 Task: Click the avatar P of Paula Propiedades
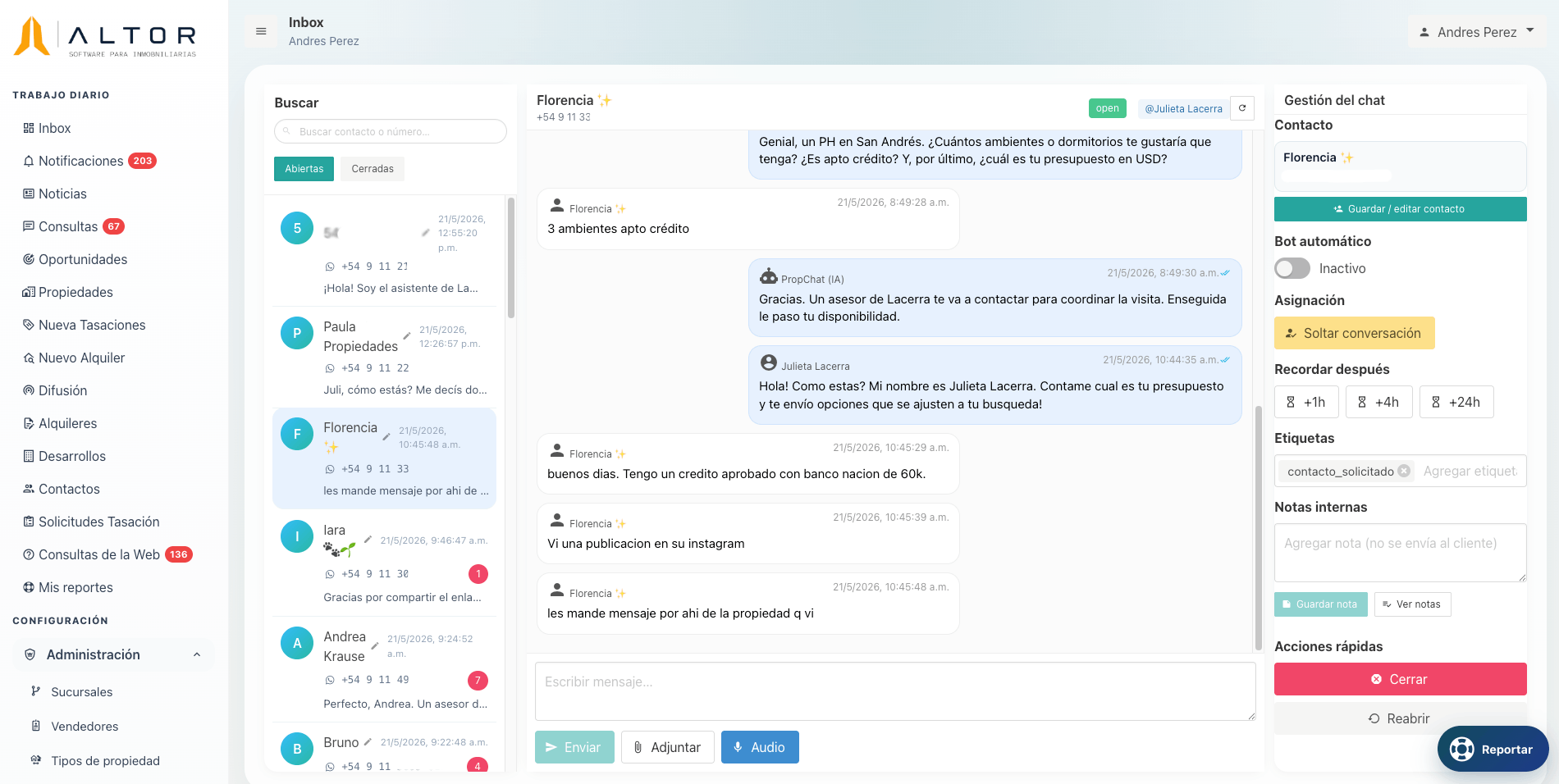point(297,333)
